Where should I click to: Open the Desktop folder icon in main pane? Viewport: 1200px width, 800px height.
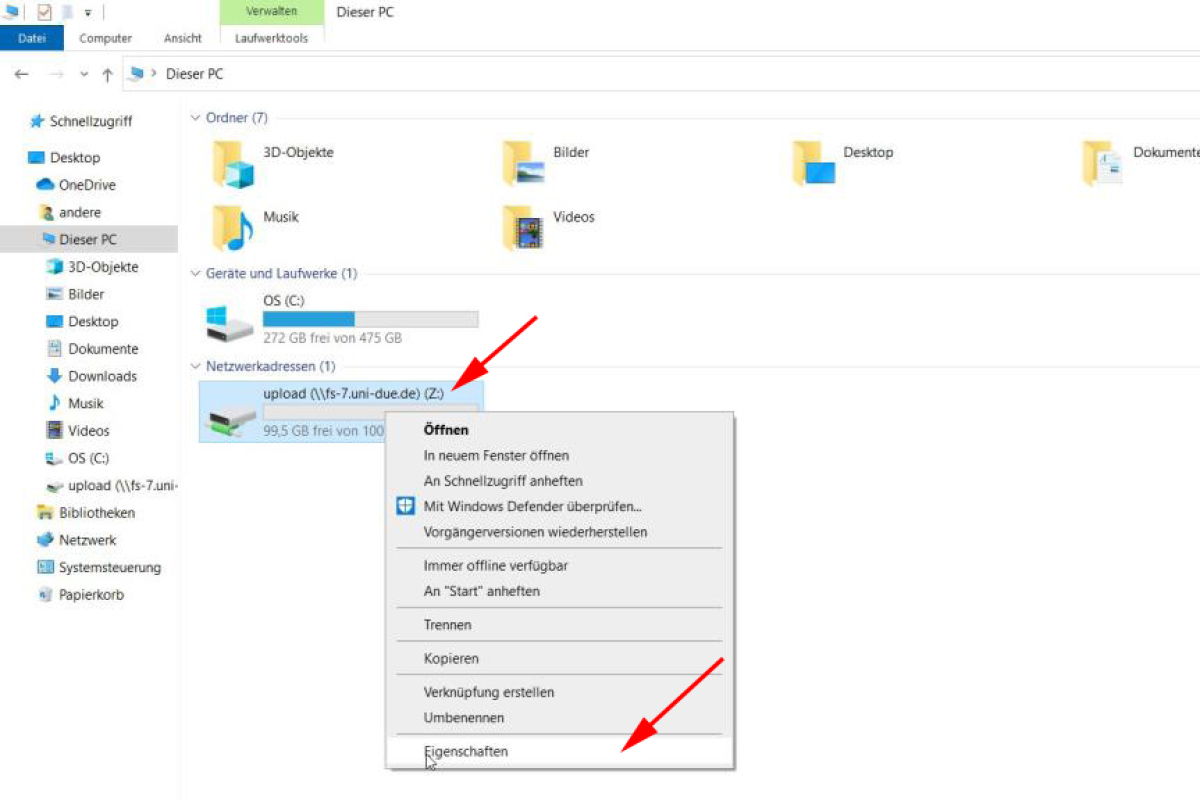click(x=813, y=164)
